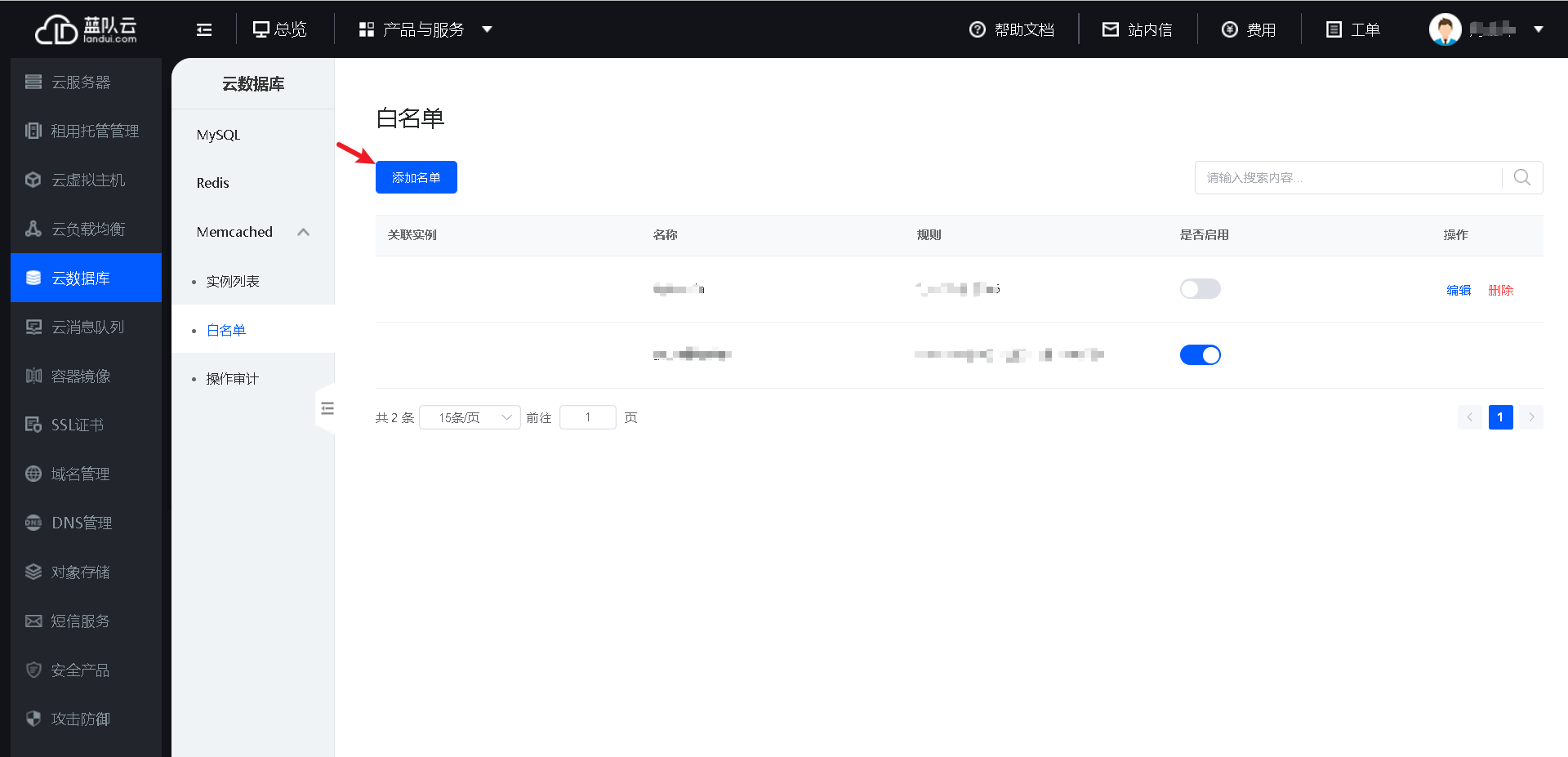Click the user avatar picture
The height and width of the screenshot is (757, 1568).
point(1444,30)
